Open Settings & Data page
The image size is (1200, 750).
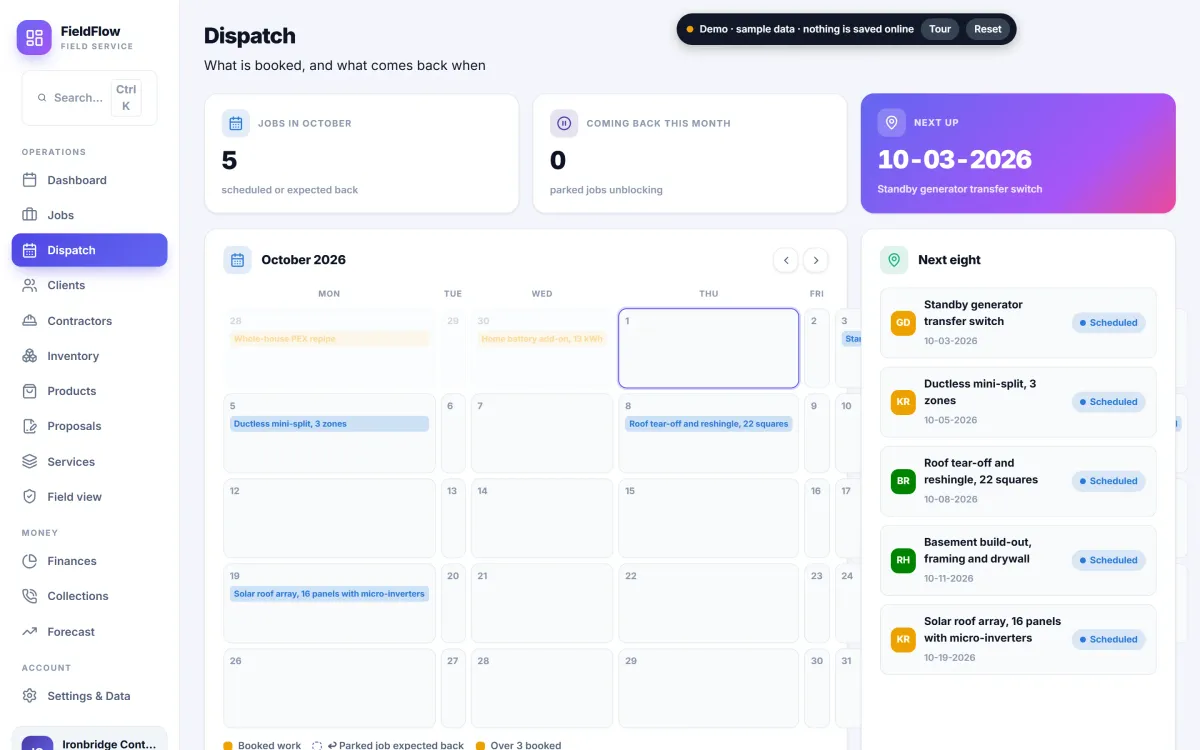click(x=89, y=696)
